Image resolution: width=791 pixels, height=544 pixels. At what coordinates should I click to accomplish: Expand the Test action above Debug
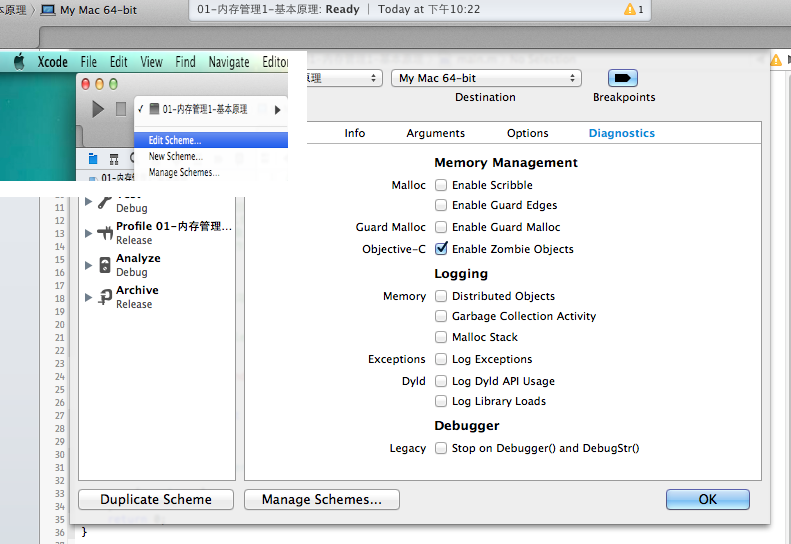pyautogui.click(x=88, y=201)
